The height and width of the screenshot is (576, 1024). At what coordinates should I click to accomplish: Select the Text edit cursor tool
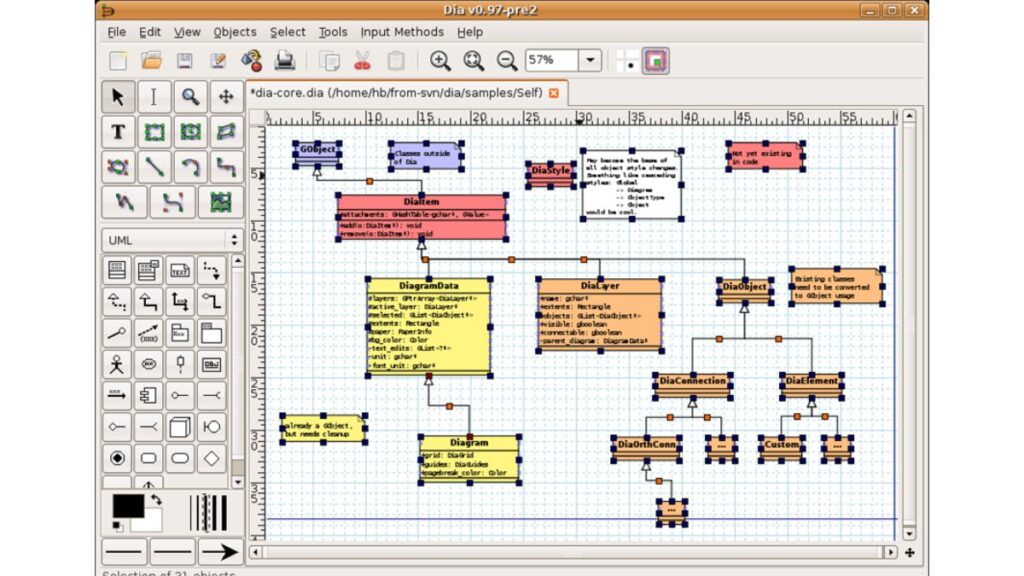click(x=153, y=97)
